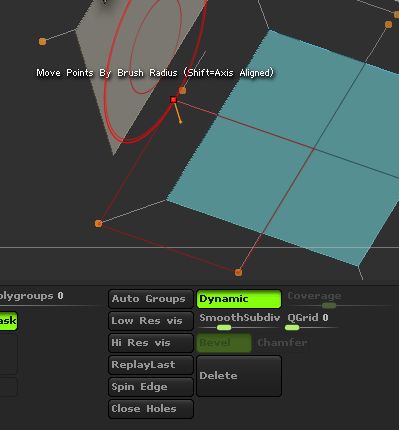This screenshot has width=399, height=430.
Task: Adjust the QGrid slider handle
Action: (292, 328)
